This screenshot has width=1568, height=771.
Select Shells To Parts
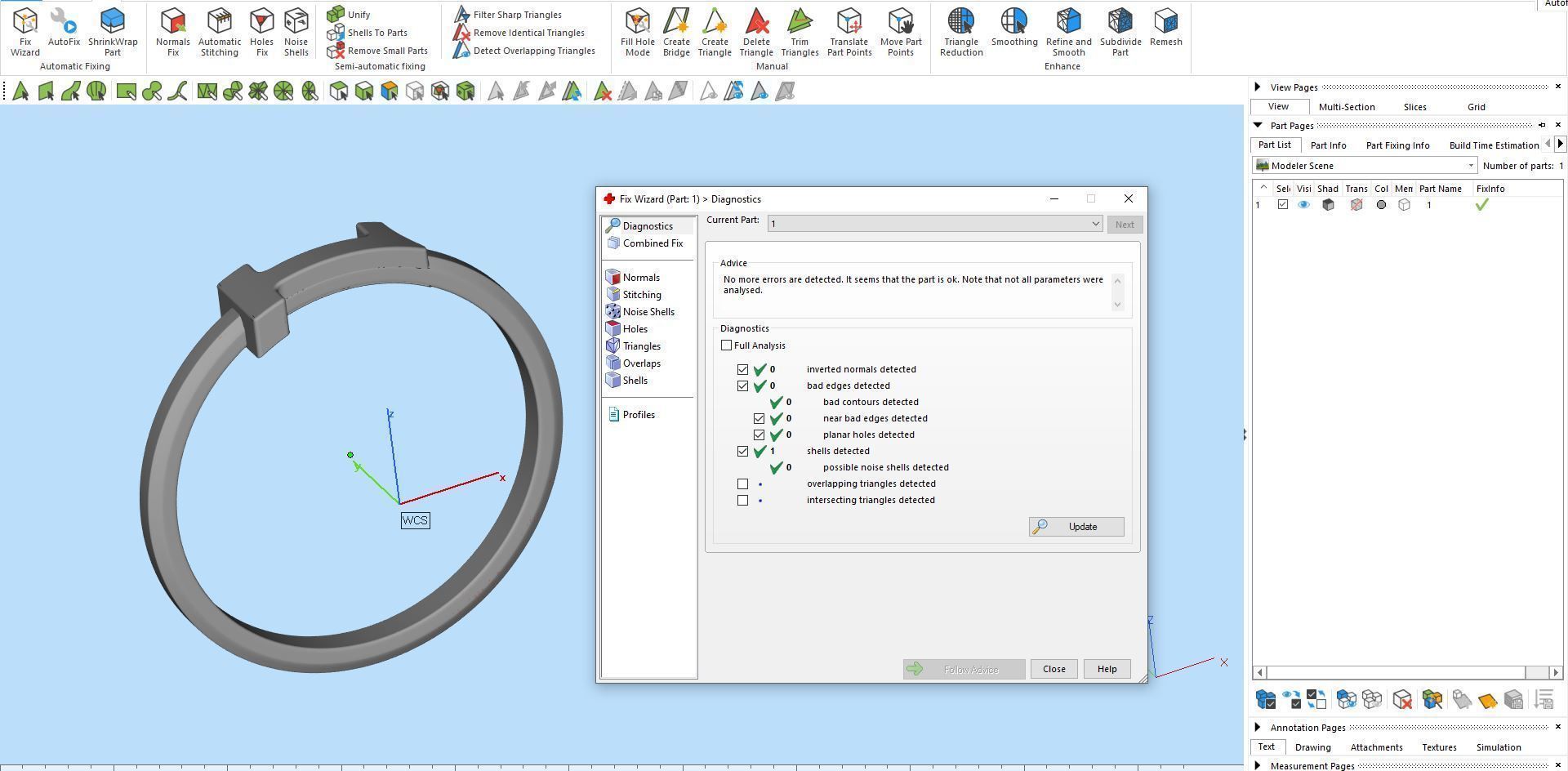pyautogui.click(x=367, y=33)
